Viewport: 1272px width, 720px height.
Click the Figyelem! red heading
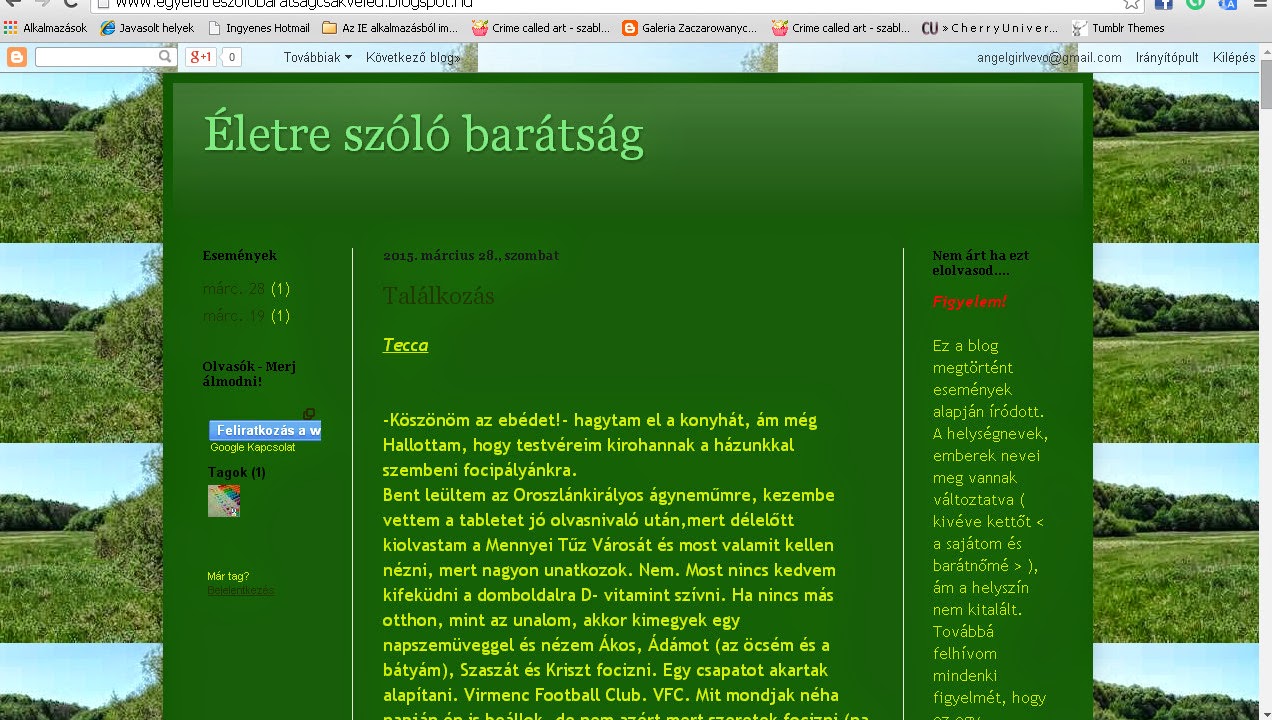(969, 302)
